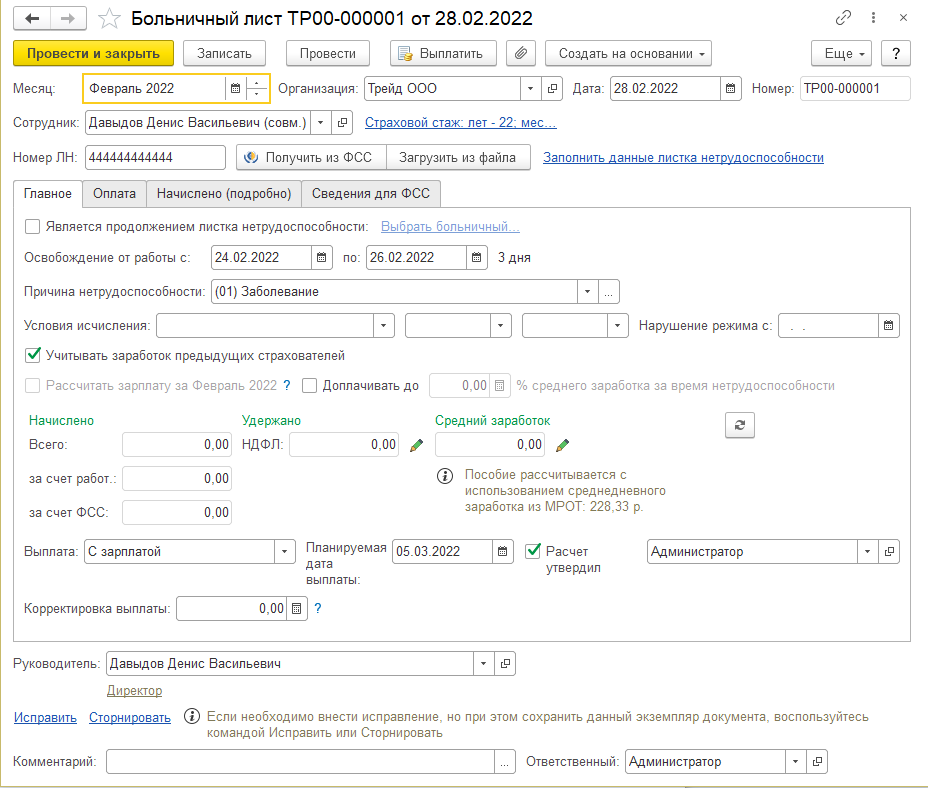The image size is (928, 788).
Task: Edit НДФЛ amount with the green pencil
Action: click(x=416, y=445)
